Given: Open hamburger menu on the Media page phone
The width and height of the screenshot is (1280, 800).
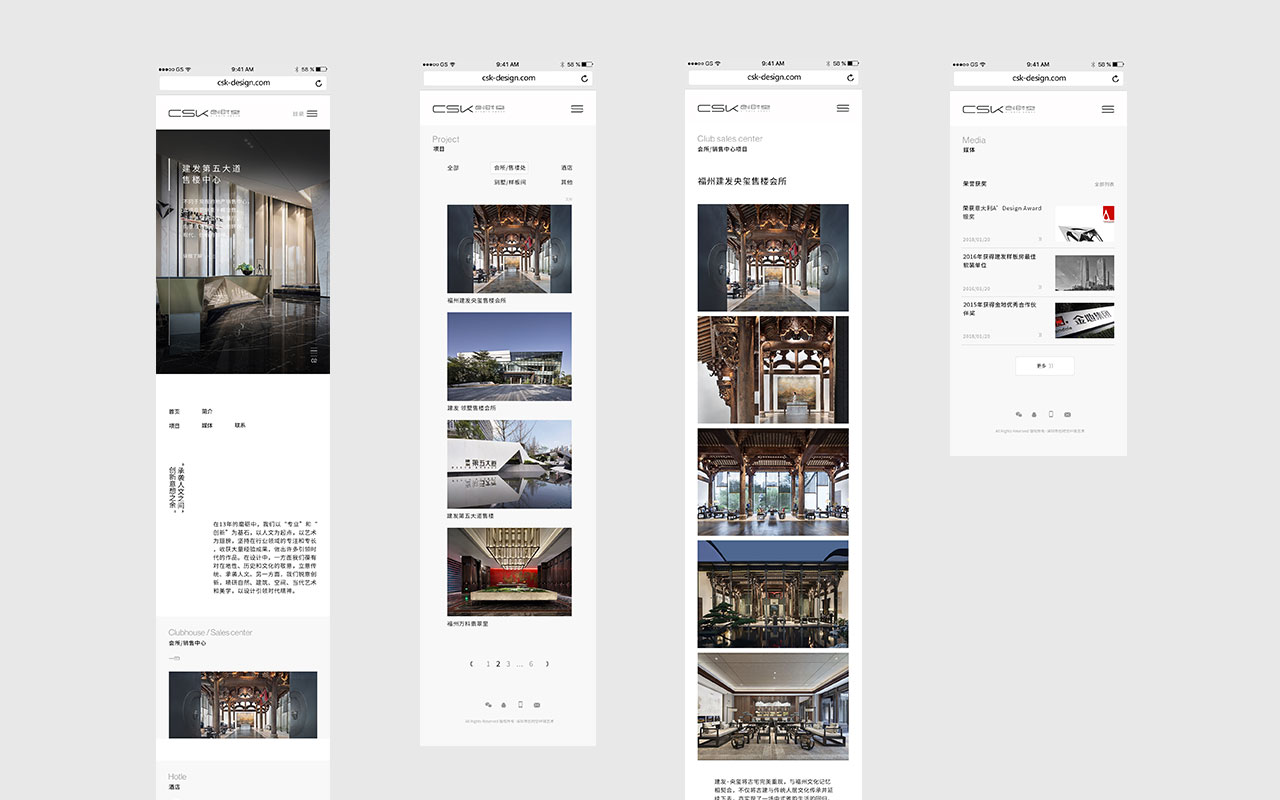Looking at the screenshot, I should pyautogui.click(x=1108, y=109).
